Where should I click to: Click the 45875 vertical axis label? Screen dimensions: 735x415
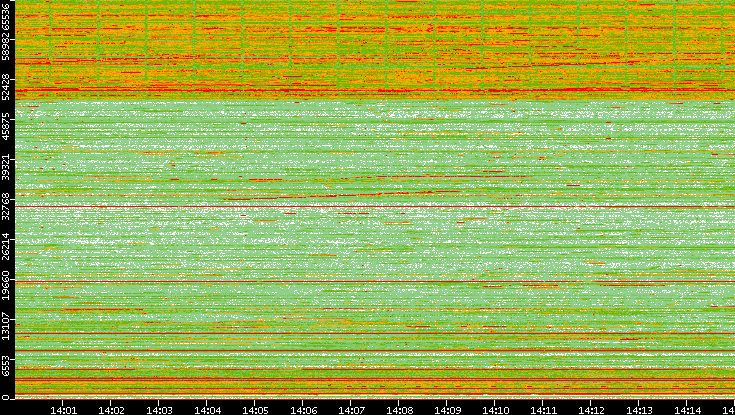click(5, 125)
